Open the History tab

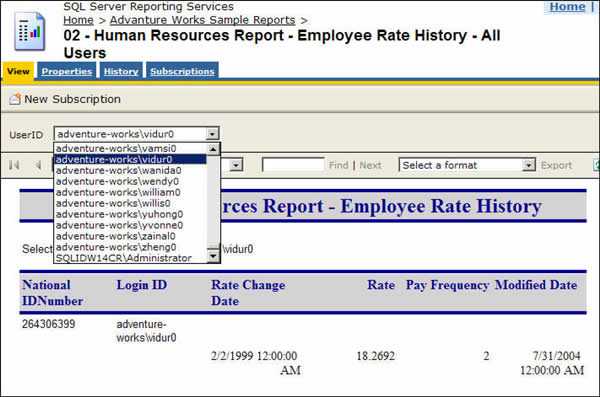[x=121, y=71]
